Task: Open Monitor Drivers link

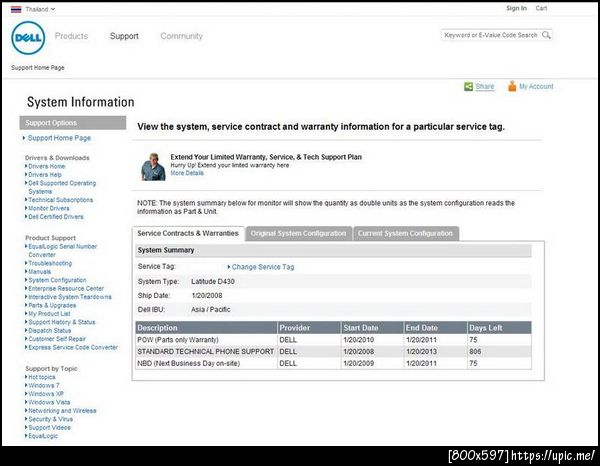Action: 49,209
